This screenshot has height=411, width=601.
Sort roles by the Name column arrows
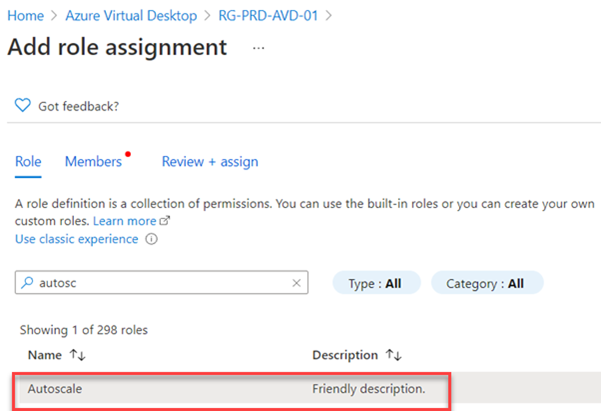(77, 355)
